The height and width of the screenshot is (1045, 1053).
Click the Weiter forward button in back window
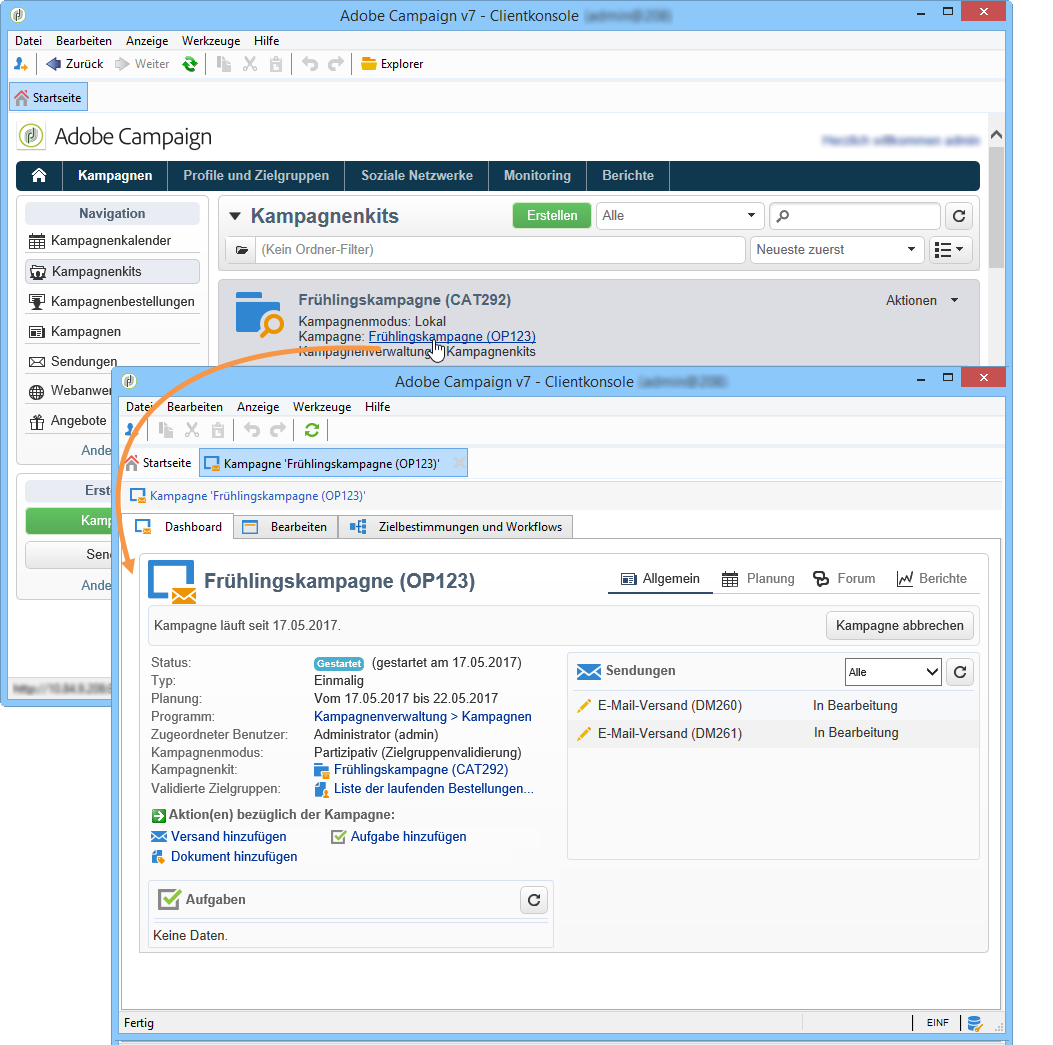pos(142,64)
